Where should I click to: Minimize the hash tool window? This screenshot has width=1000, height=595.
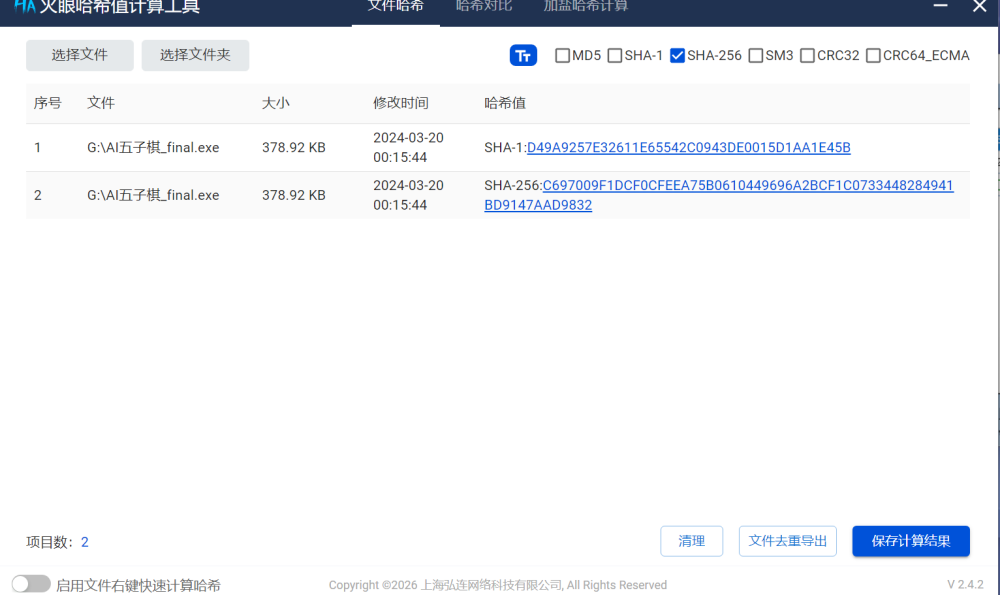pos(940,6)
